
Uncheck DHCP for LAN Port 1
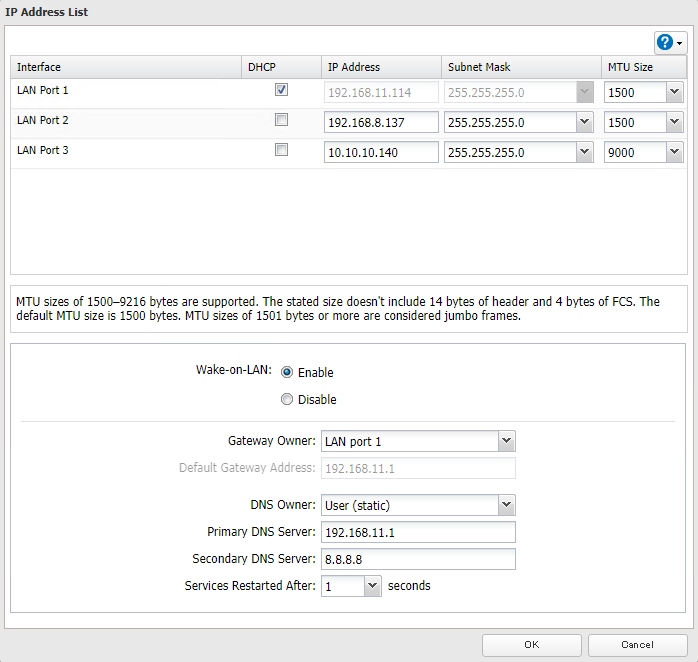[281, 90]
